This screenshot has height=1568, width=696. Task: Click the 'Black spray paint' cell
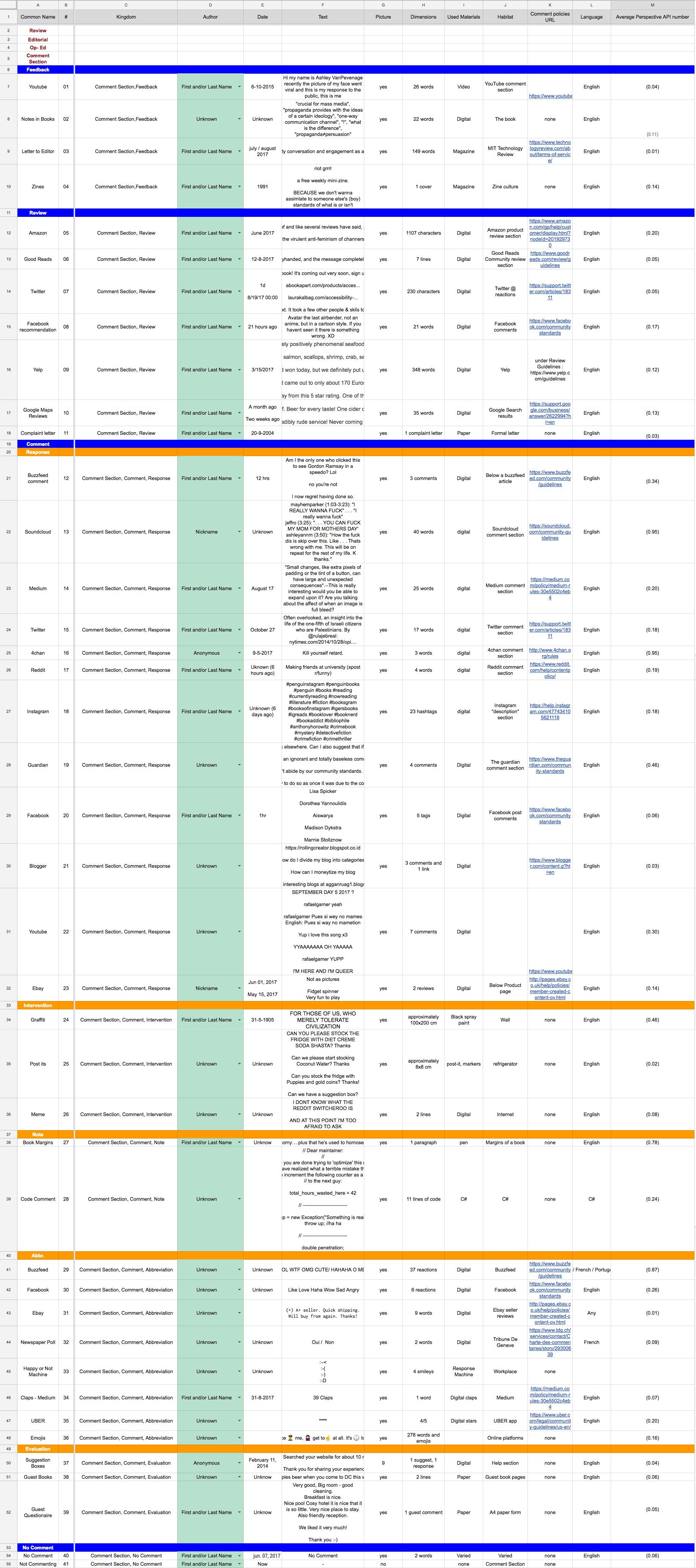(464, 1020)
